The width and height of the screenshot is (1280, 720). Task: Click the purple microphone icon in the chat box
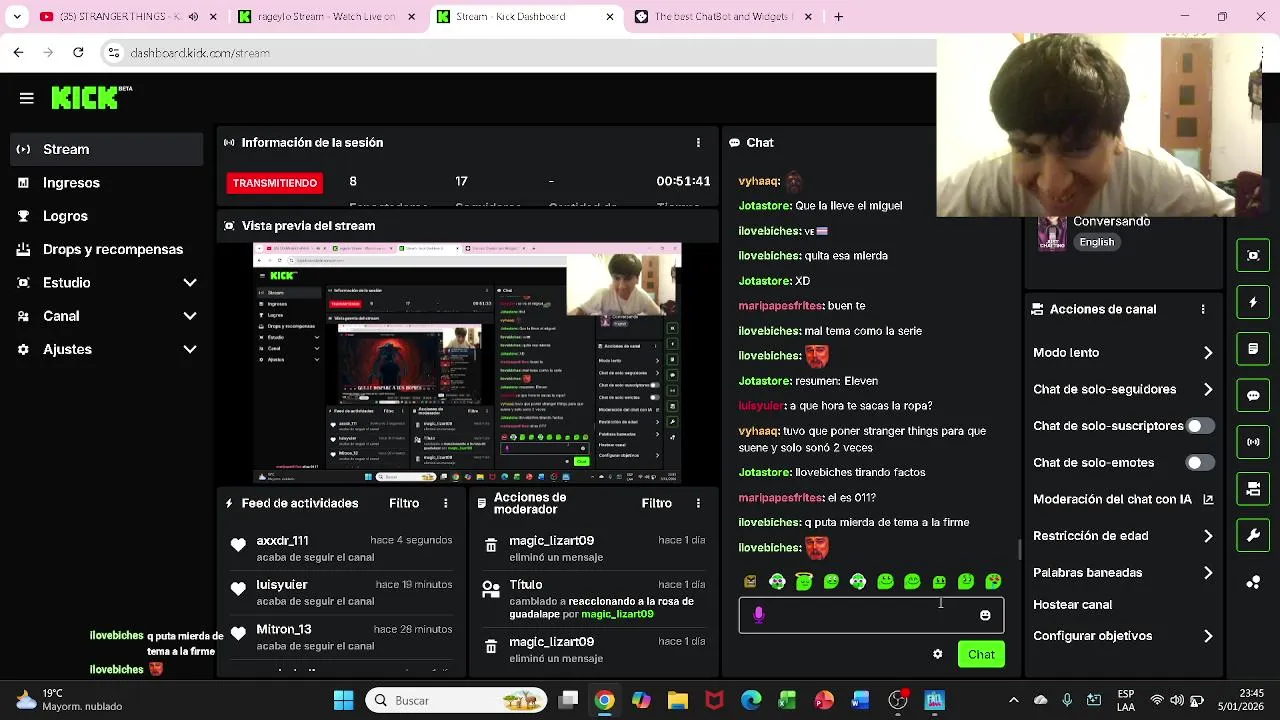pos(759,615)
